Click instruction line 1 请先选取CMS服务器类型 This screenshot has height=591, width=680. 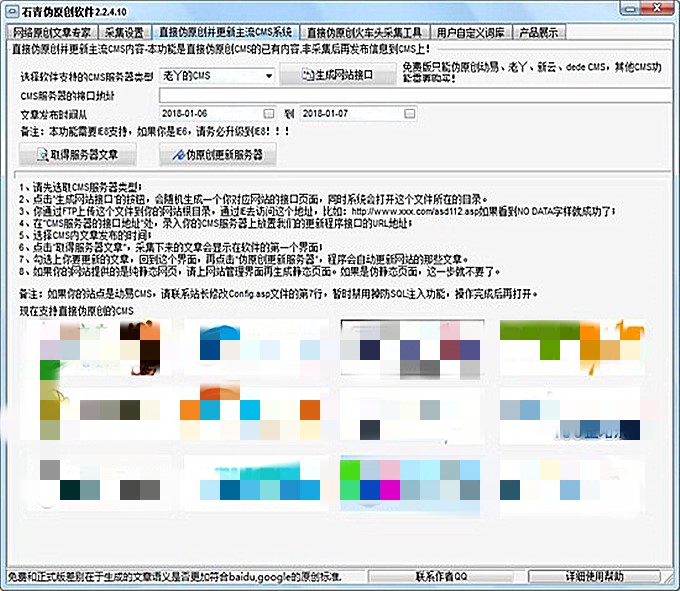coord(81,187)
